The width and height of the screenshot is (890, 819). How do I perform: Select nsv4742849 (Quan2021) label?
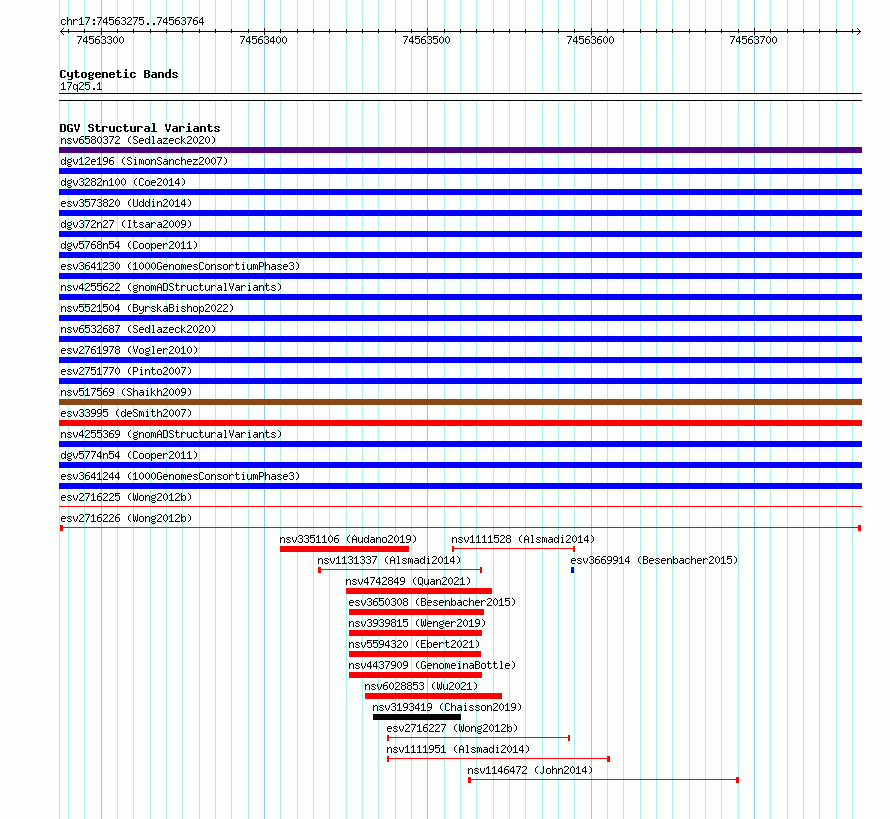[x=408, y=581]
